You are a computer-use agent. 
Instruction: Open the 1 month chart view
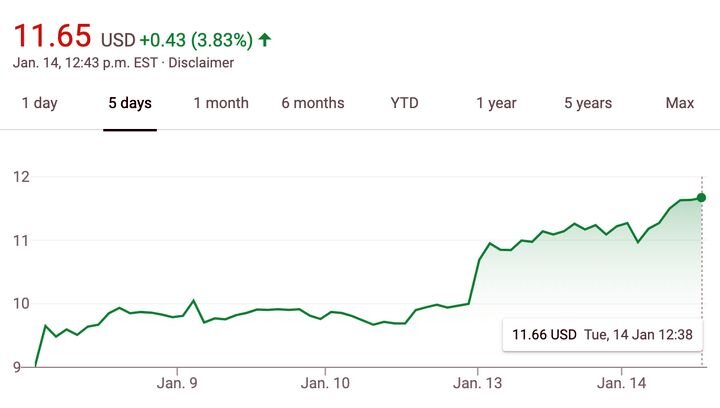click(x=221, y=103)
